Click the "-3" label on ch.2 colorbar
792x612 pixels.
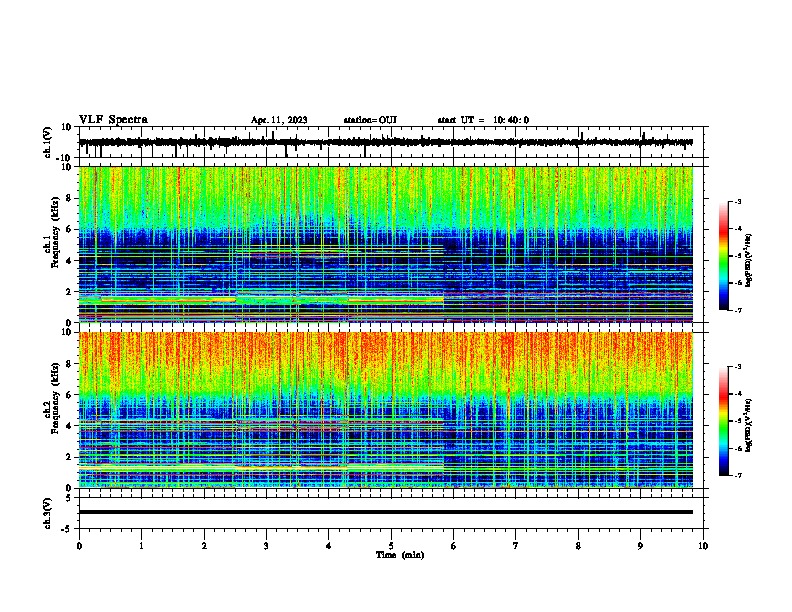738,367
